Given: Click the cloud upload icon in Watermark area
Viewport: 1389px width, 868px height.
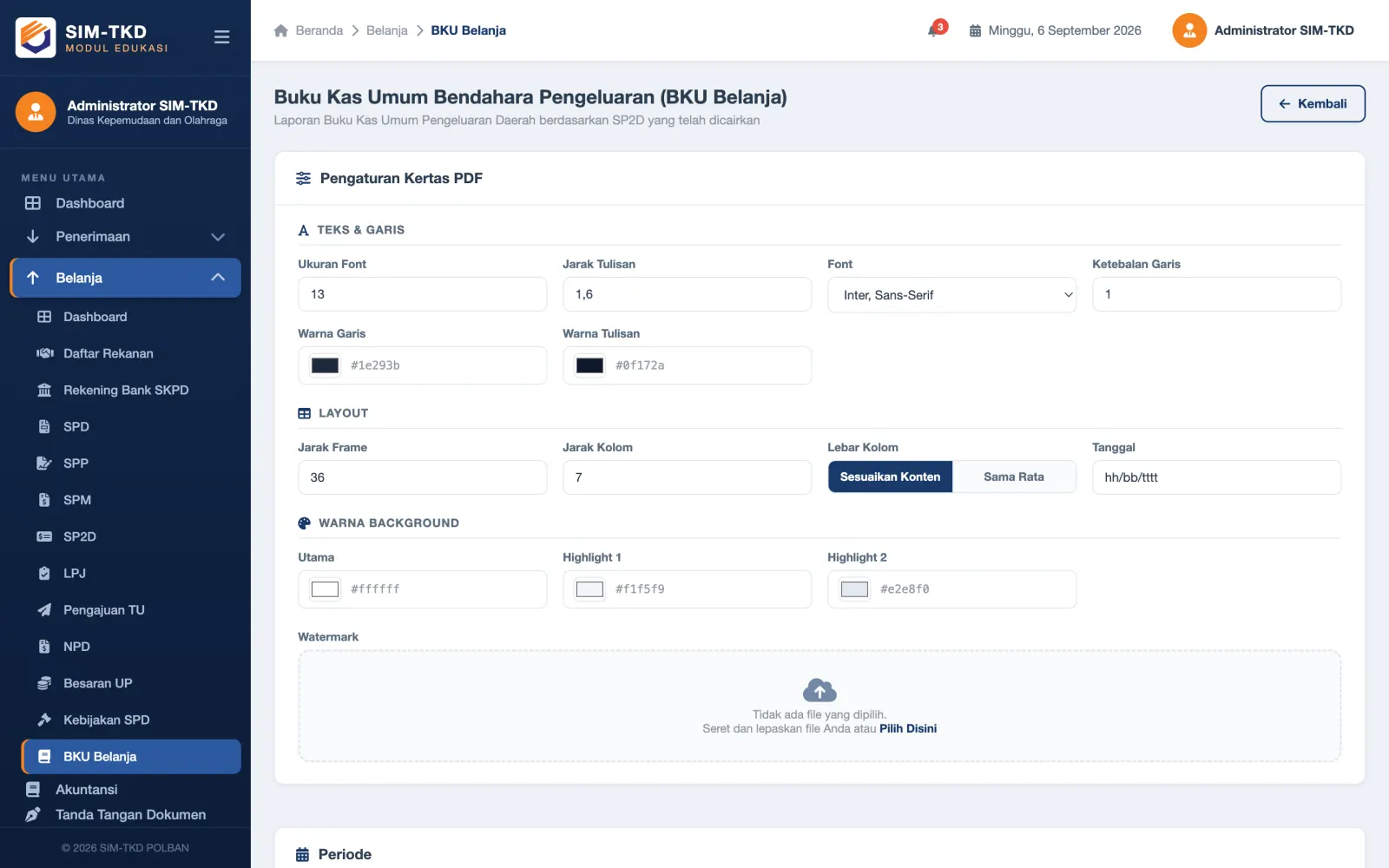Looking at the screenshot, I should 820,691.
